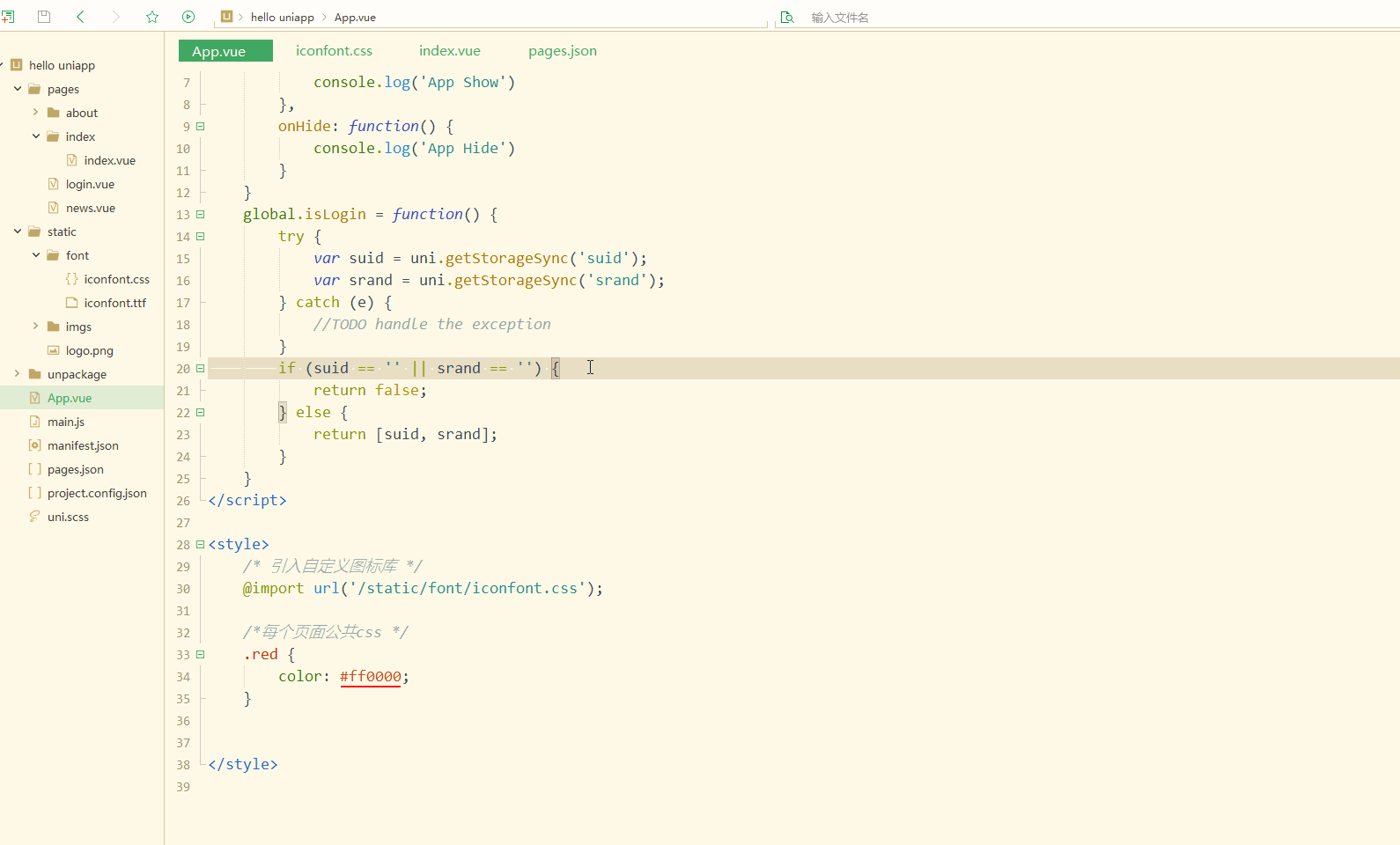Click the save file icon in toolbar
The image size is (1400, 845).
[44, 17]
